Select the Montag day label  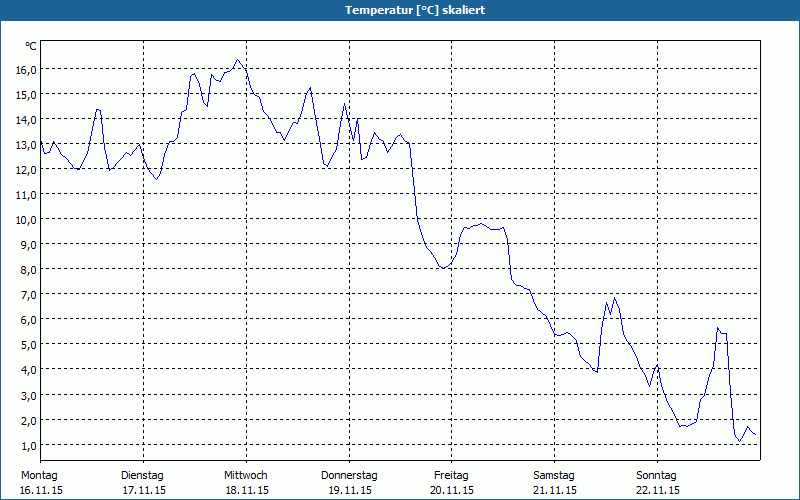coord(39,475)
